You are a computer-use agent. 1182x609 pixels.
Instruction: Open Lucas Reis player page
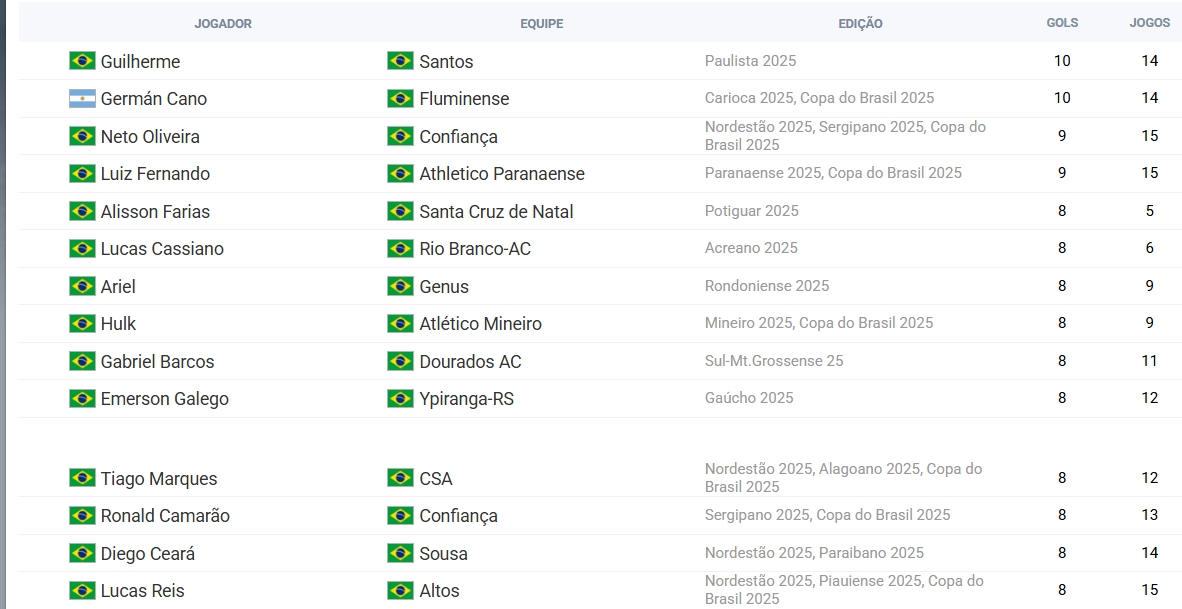point(142,591)
